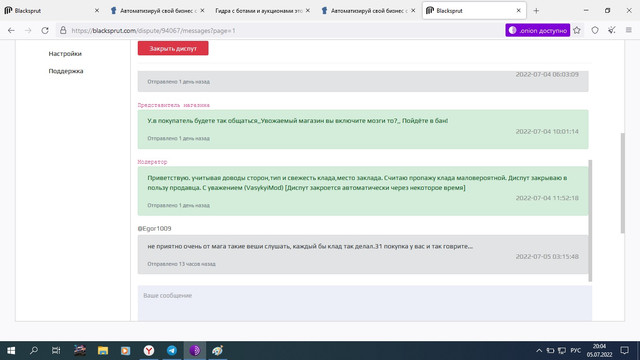Open the last pinned taskbar app icon
The width and height of the screenshot is (640, 360).
point(218,351)
